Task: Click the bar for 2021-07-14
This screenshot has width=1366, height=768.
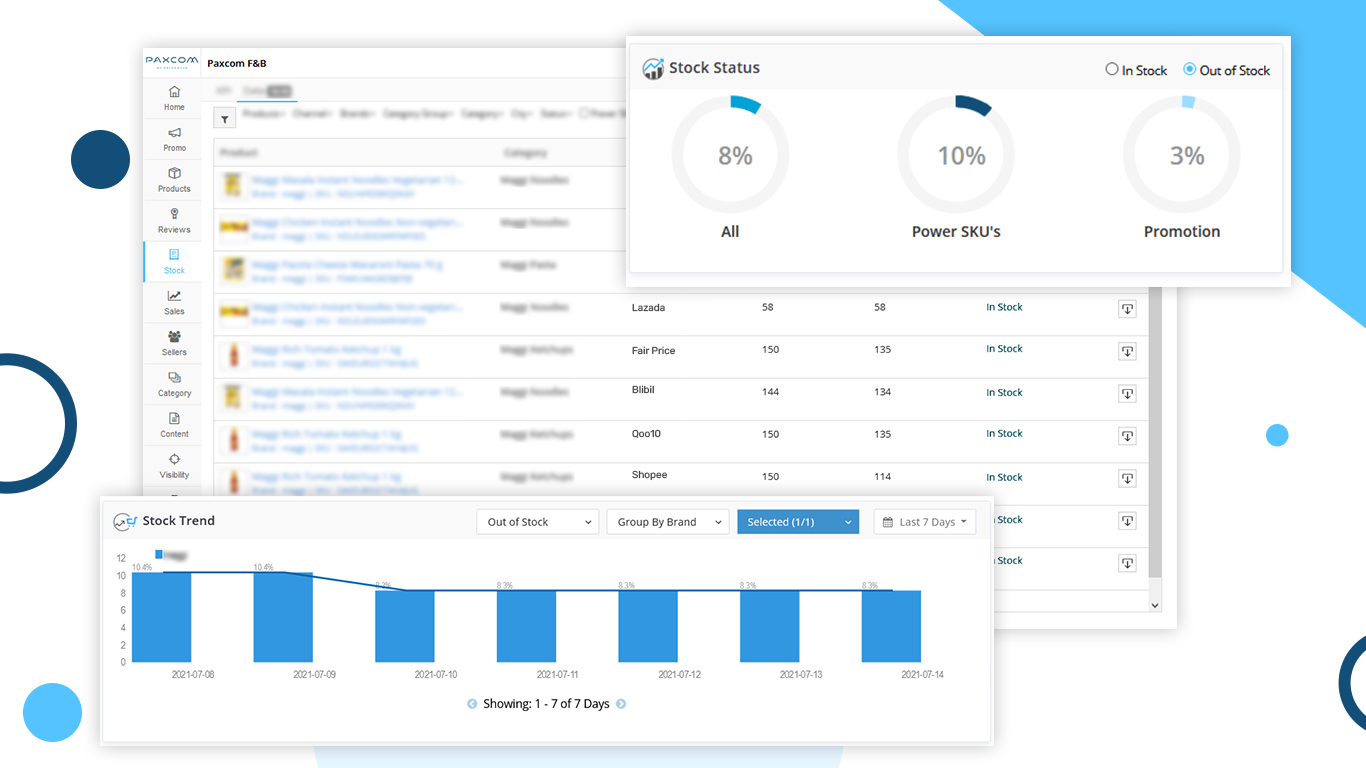Action: pos(891,626)
